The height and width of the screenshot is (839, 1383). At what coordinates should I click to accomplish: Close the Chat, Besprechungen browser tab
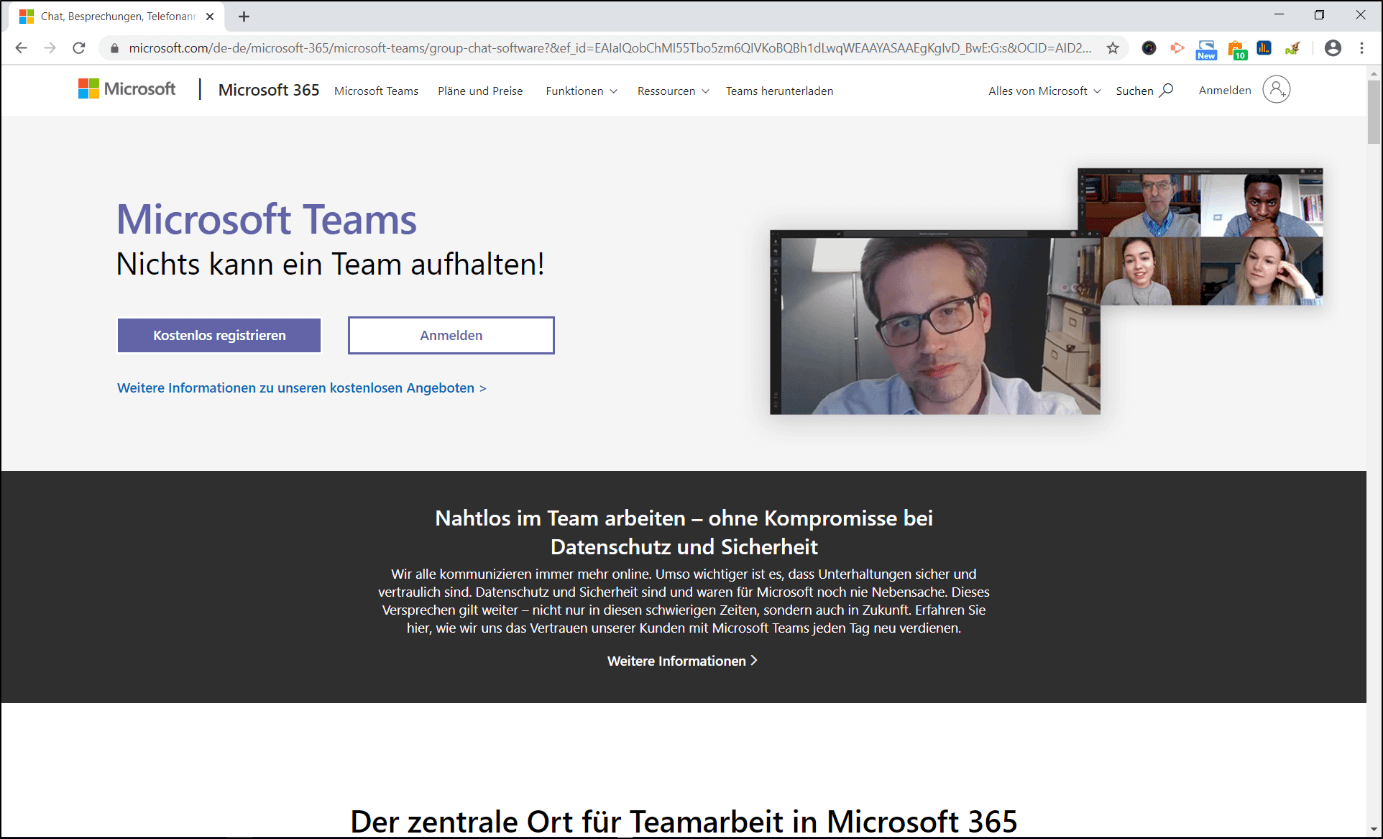click(x=211, y=16)
